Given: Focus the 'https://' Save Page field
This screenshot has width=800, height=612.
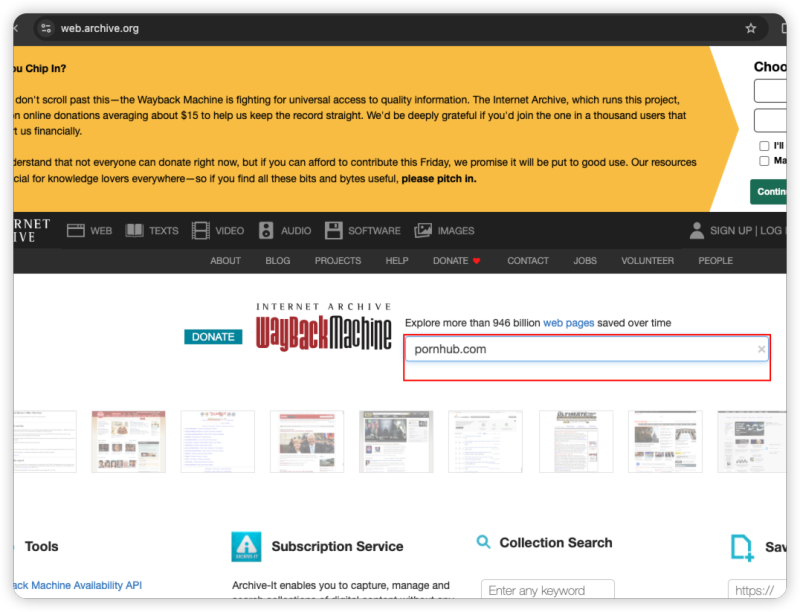Looking at the screenshot, I should coord(757,590).
